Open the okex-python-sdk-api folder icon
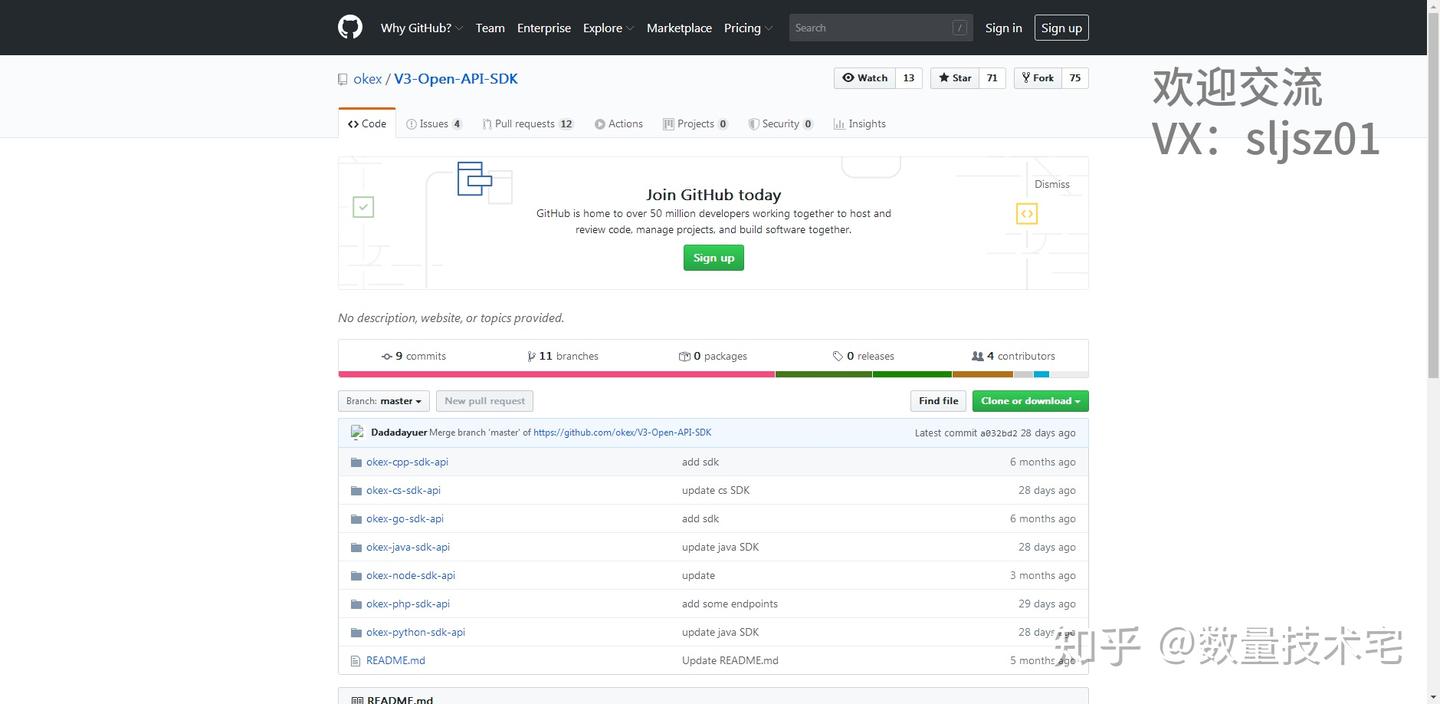The height and width of the screenshot is (704, 1440). 356,632
